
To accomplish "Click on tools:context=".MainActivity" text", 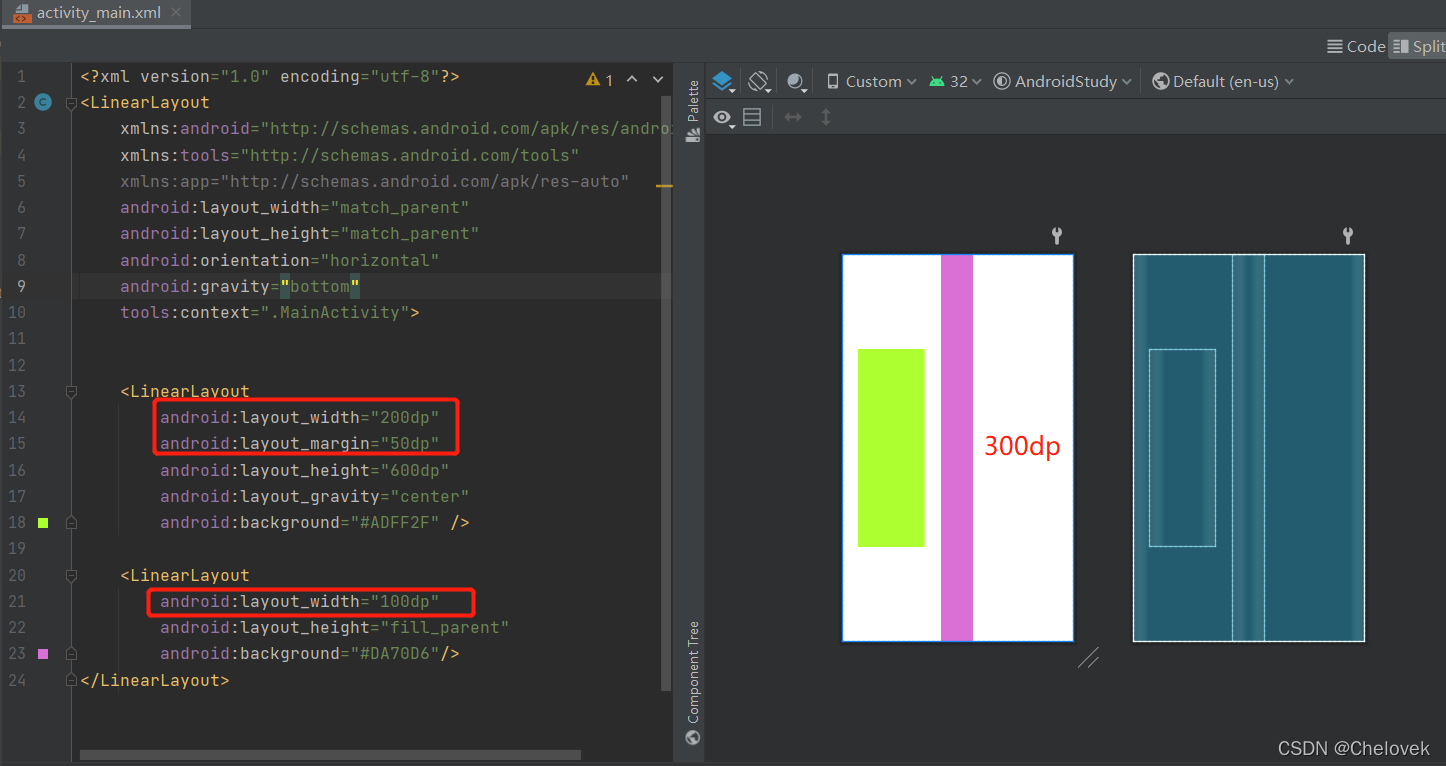I will pyautogui.click(x=270, y=313).
